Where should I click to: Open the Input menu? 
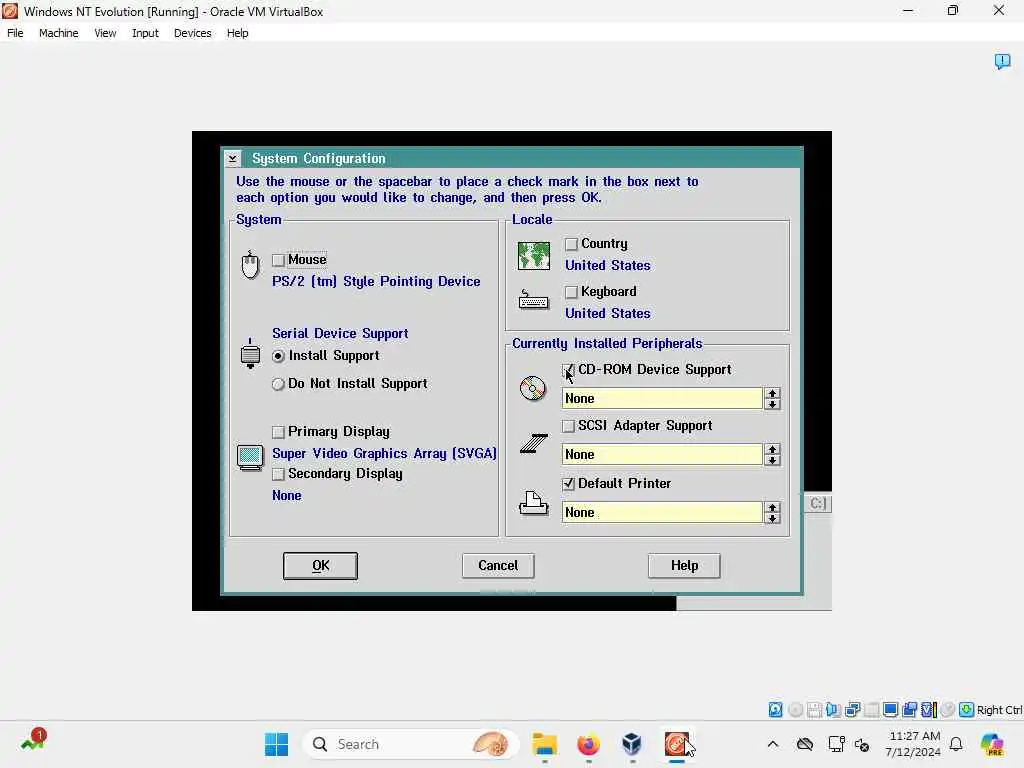coord(145,33)
